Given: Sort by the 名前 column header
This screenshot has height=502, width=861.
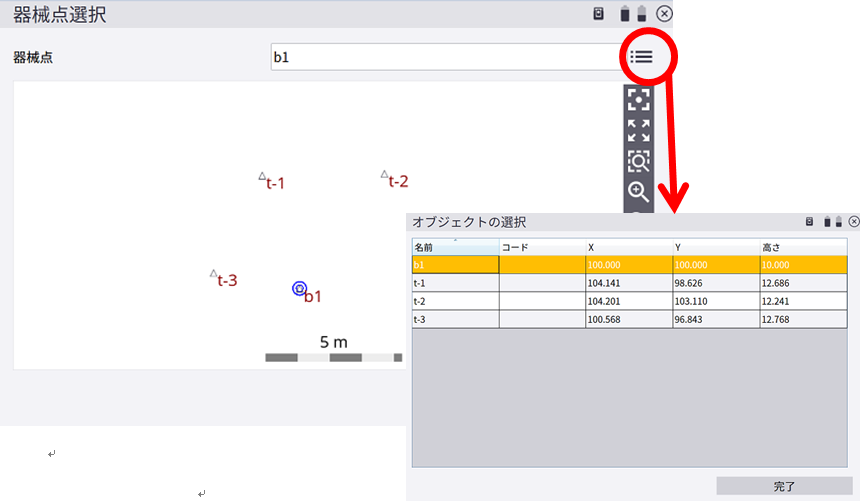Looking at the screenshot, I should click(x=455, y=247).
